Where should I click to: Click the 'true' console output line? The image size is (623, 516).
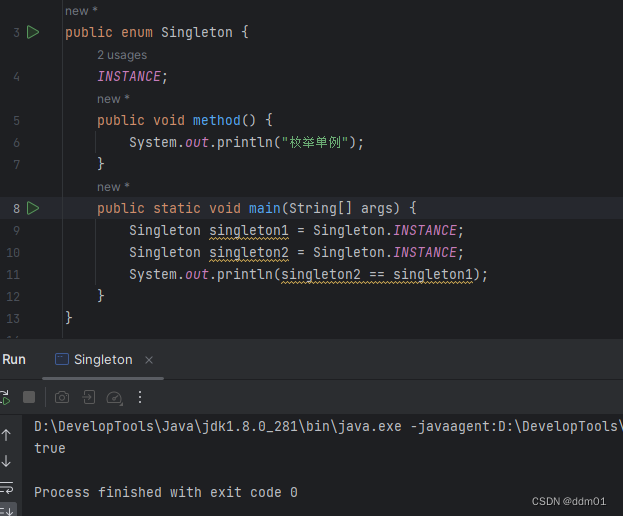click(x=50, y=448)
